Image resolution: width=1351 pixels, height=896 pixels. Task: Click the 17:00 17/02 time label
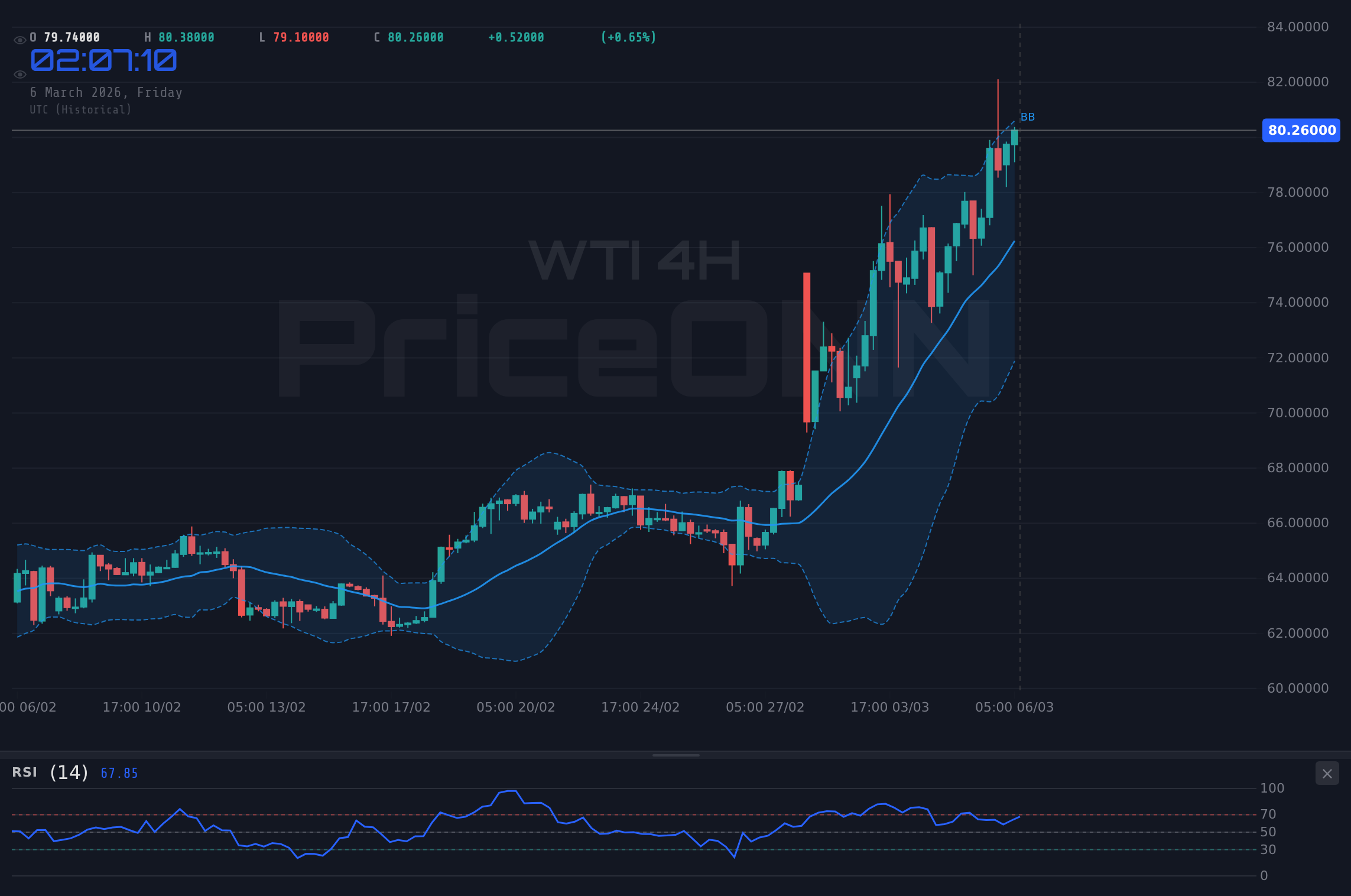pos(391,707)
